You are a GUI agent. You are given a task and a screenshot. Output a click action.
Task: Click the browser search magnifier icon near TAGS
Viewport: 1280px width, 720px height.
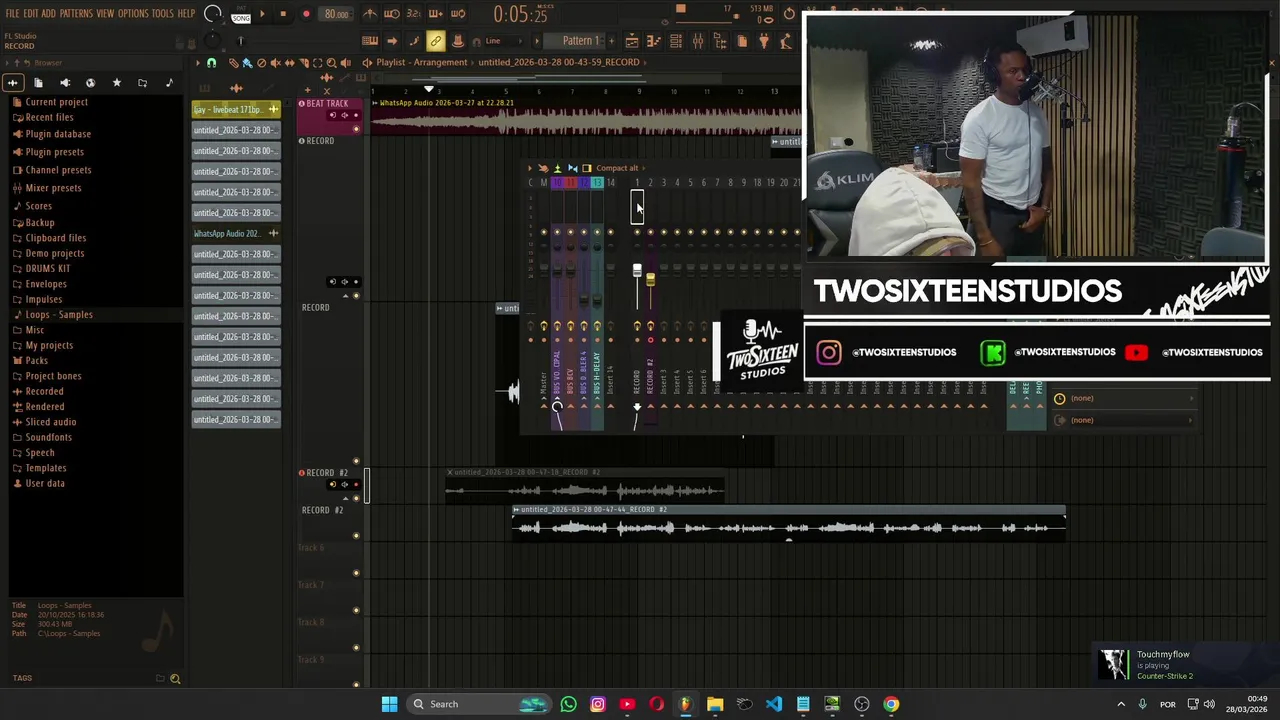pyautogui.click(x=175, y=679)
